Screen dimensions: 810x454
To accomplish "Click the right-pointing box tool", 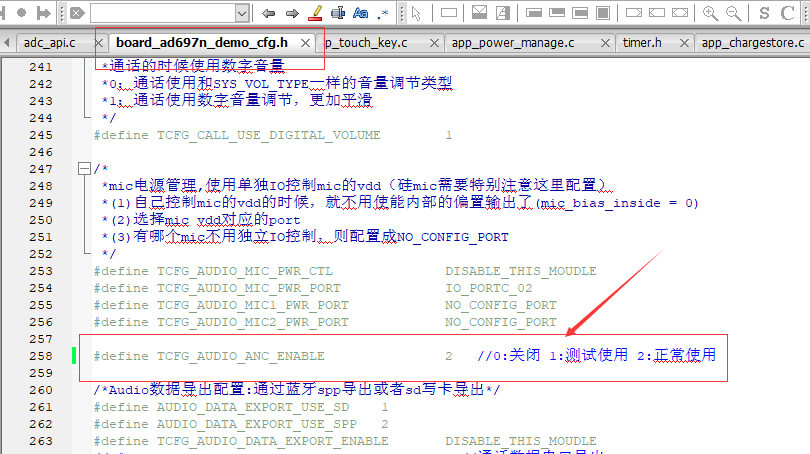I will 634,13.
